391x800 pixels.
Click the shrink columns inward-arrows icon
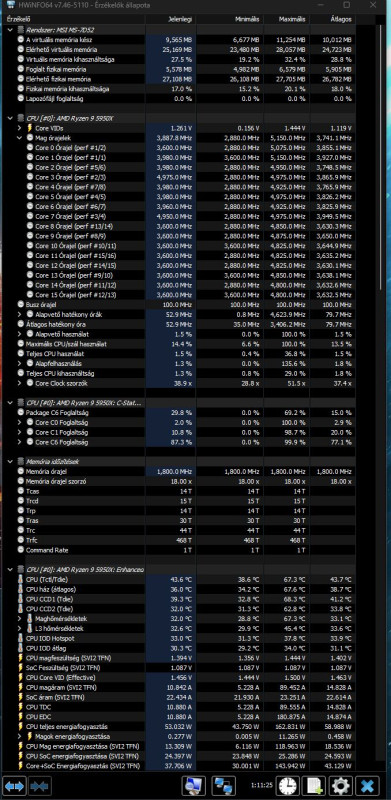point(39,786)
